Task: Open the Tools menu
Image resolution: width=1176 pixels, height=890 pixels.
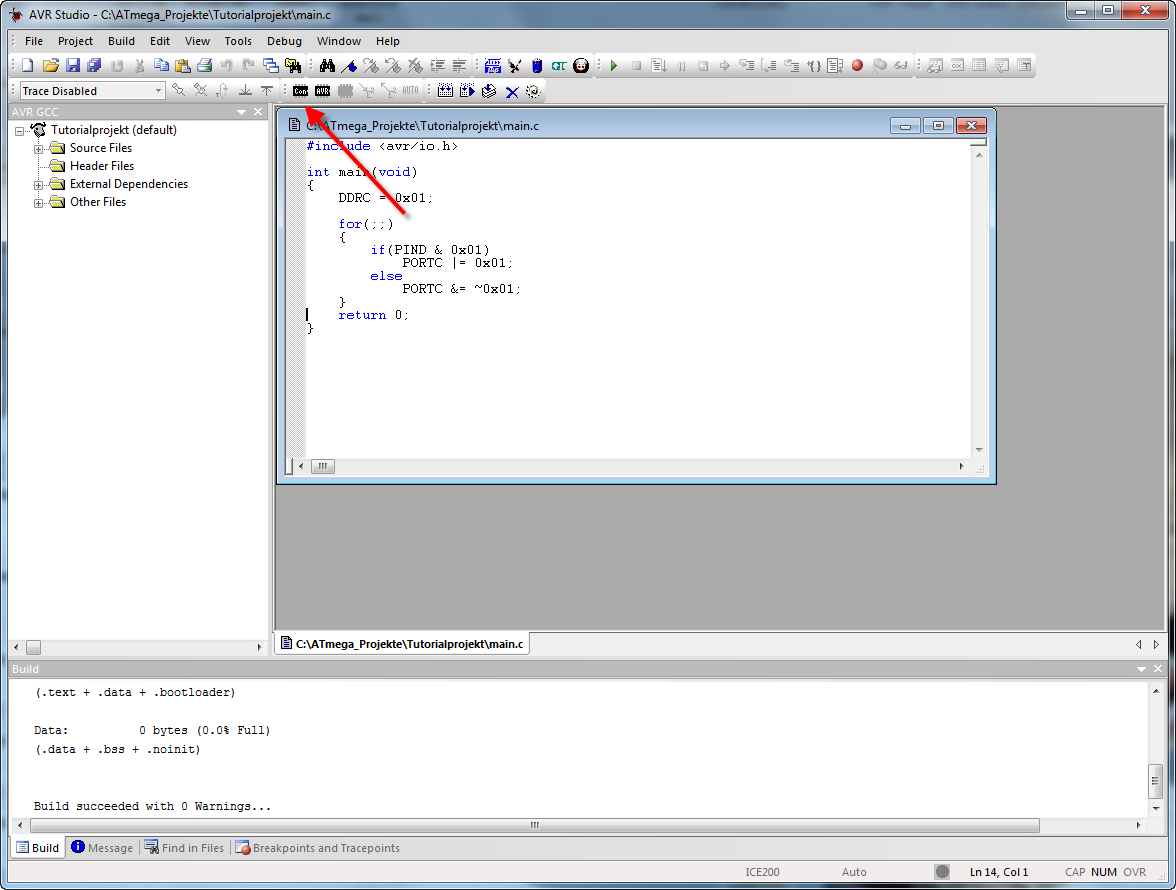Action: [x=238, y=41]
